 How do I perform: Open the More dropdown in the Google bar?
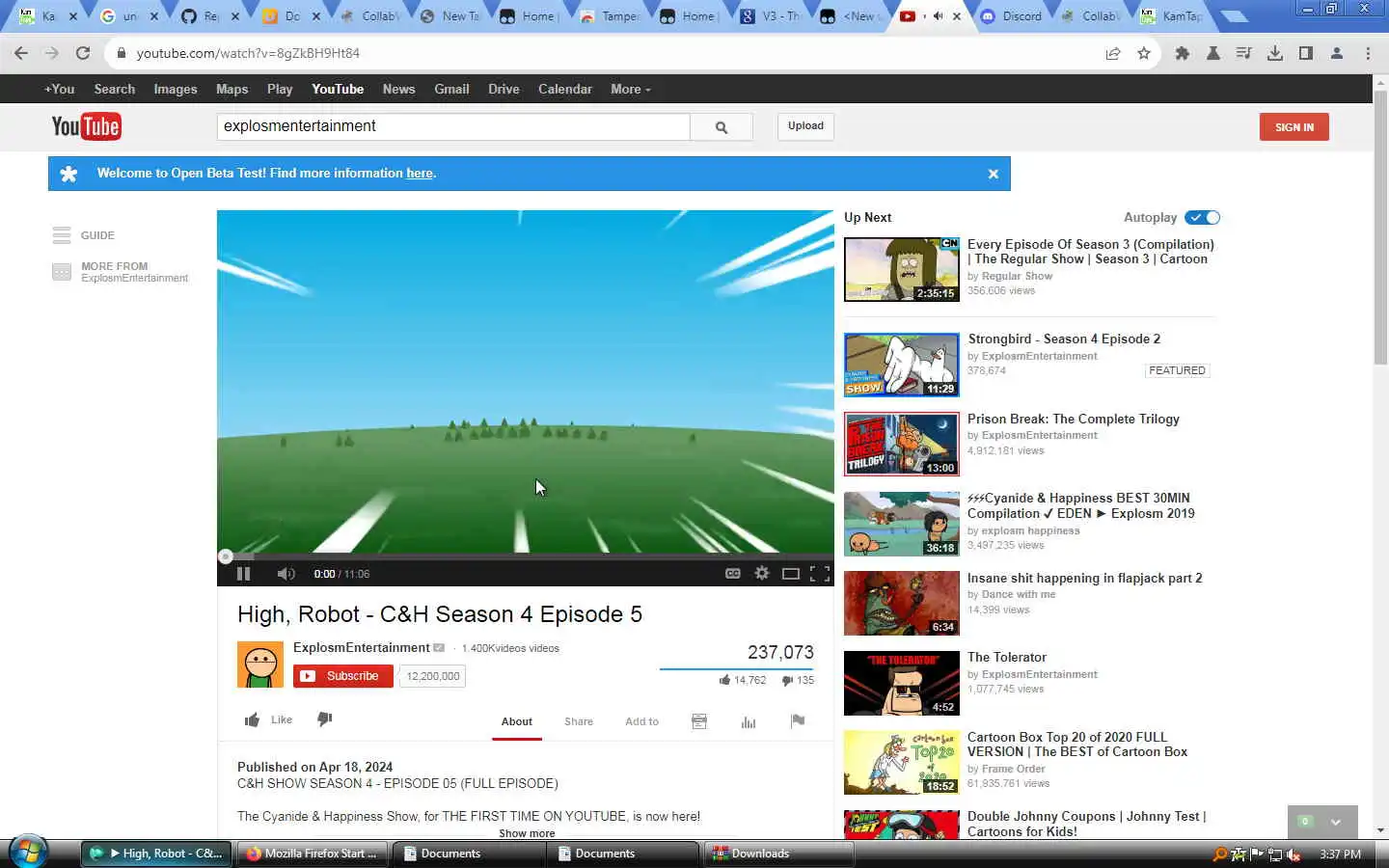coord(631,89)
